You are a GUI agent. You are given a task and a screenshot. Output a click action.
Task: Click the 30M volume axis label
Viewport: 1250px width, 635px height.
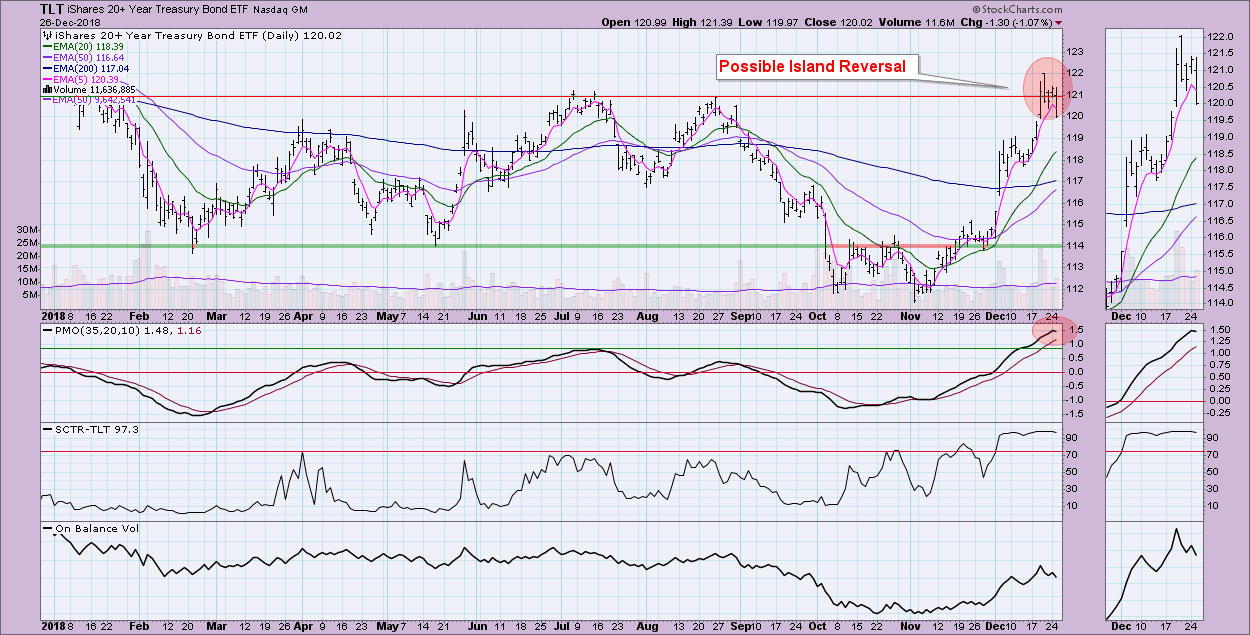[25, 229]
